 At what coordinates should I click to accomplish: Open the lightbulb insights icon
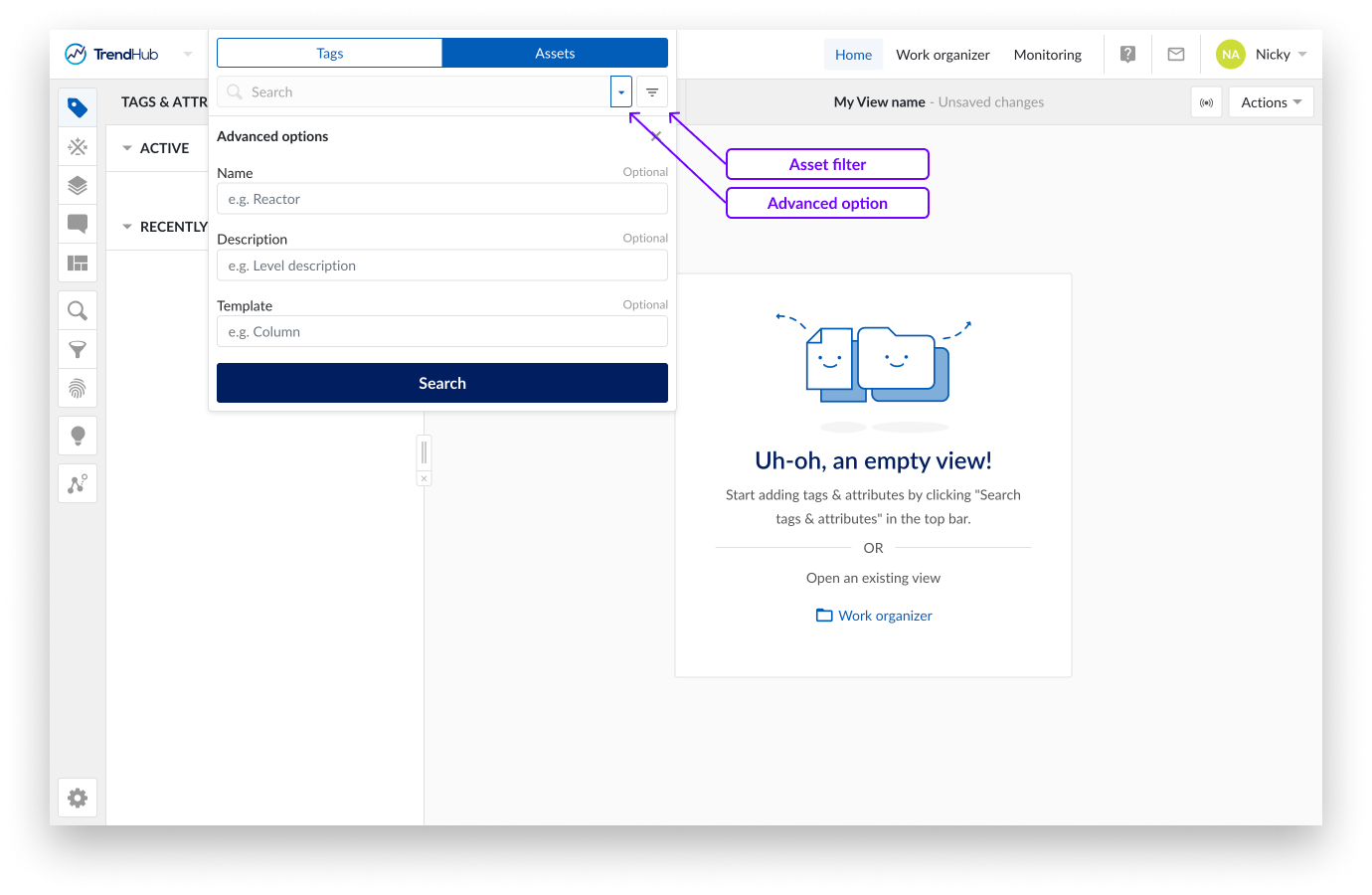[78, 436]
